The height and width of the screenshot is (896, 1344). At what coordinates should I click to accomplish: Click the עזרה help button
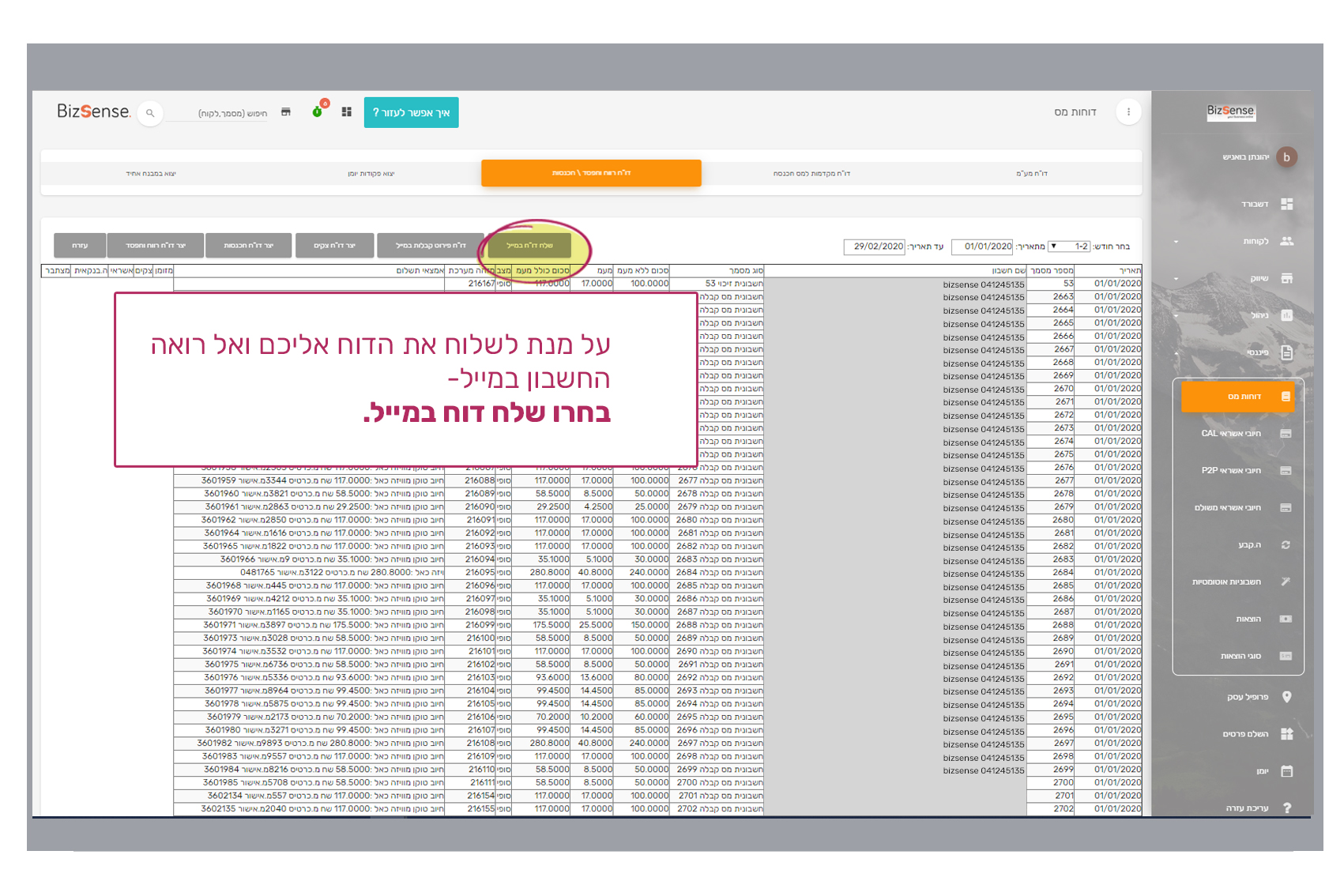click(x=80, y=246)
